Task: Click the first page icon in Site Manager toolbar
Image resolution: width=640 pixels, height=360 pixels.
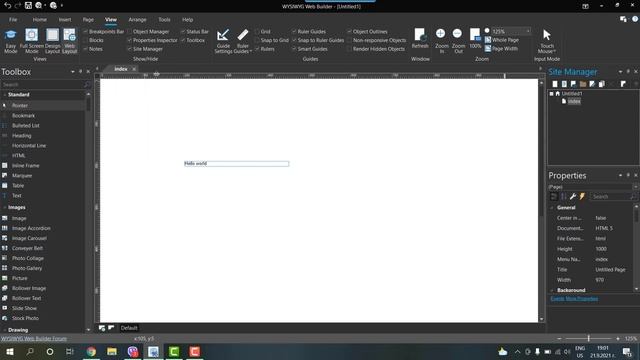Action: coord(555,84)
